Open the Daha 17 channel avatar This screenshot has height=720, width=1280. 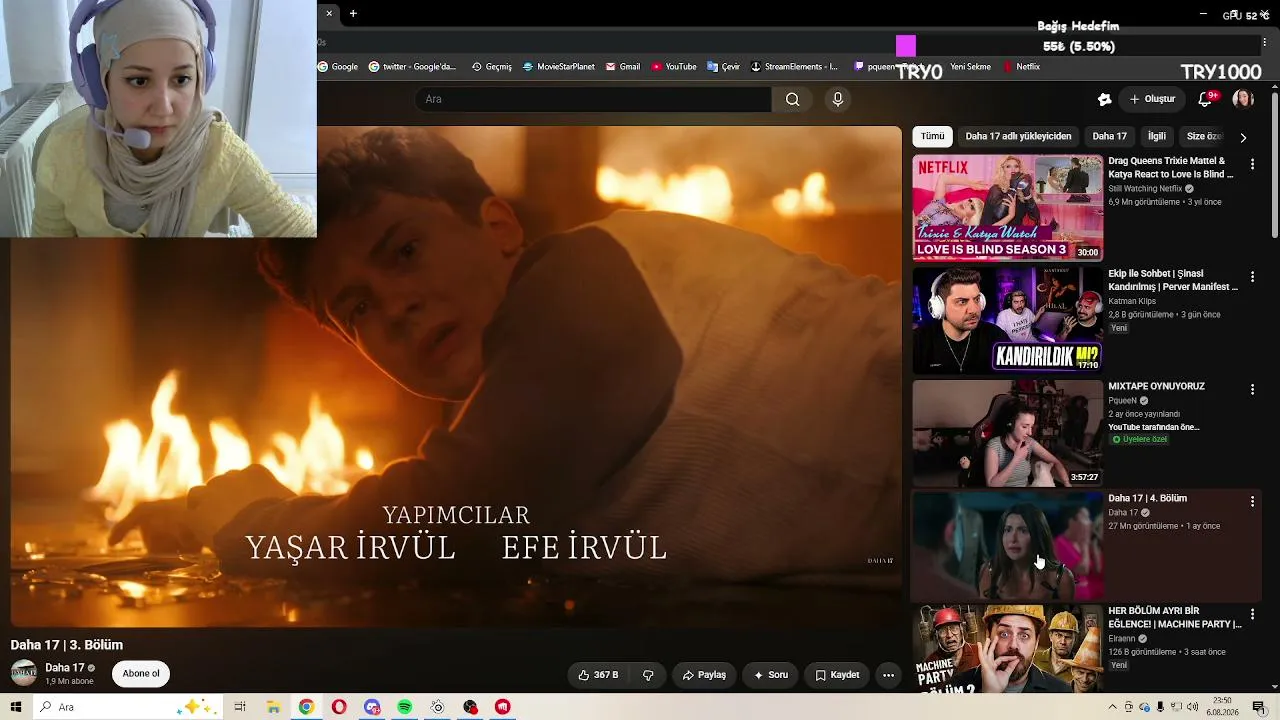click(24, 673)
